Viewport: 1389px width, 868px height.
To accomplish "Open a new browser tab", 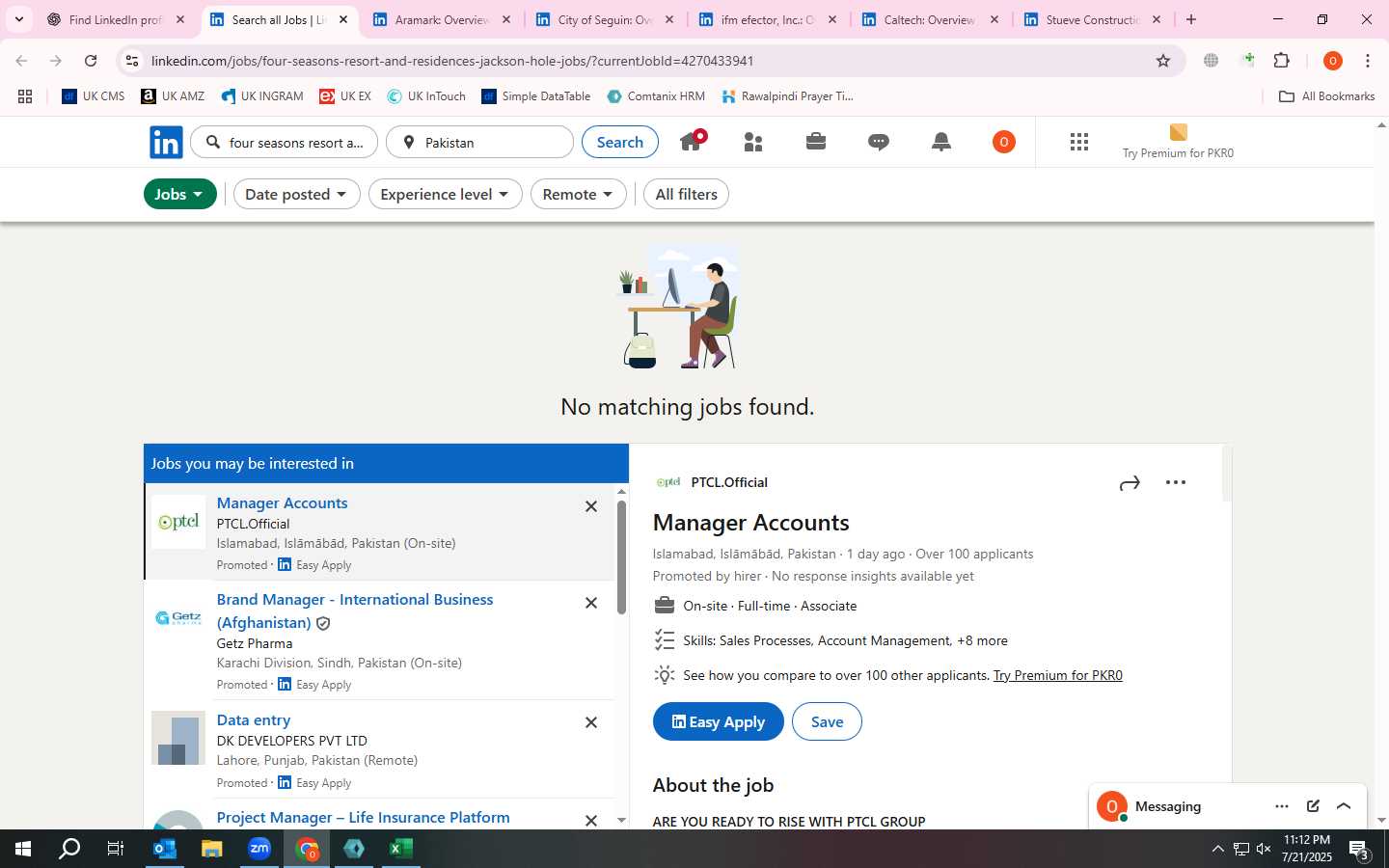I will coord(1191,19).
